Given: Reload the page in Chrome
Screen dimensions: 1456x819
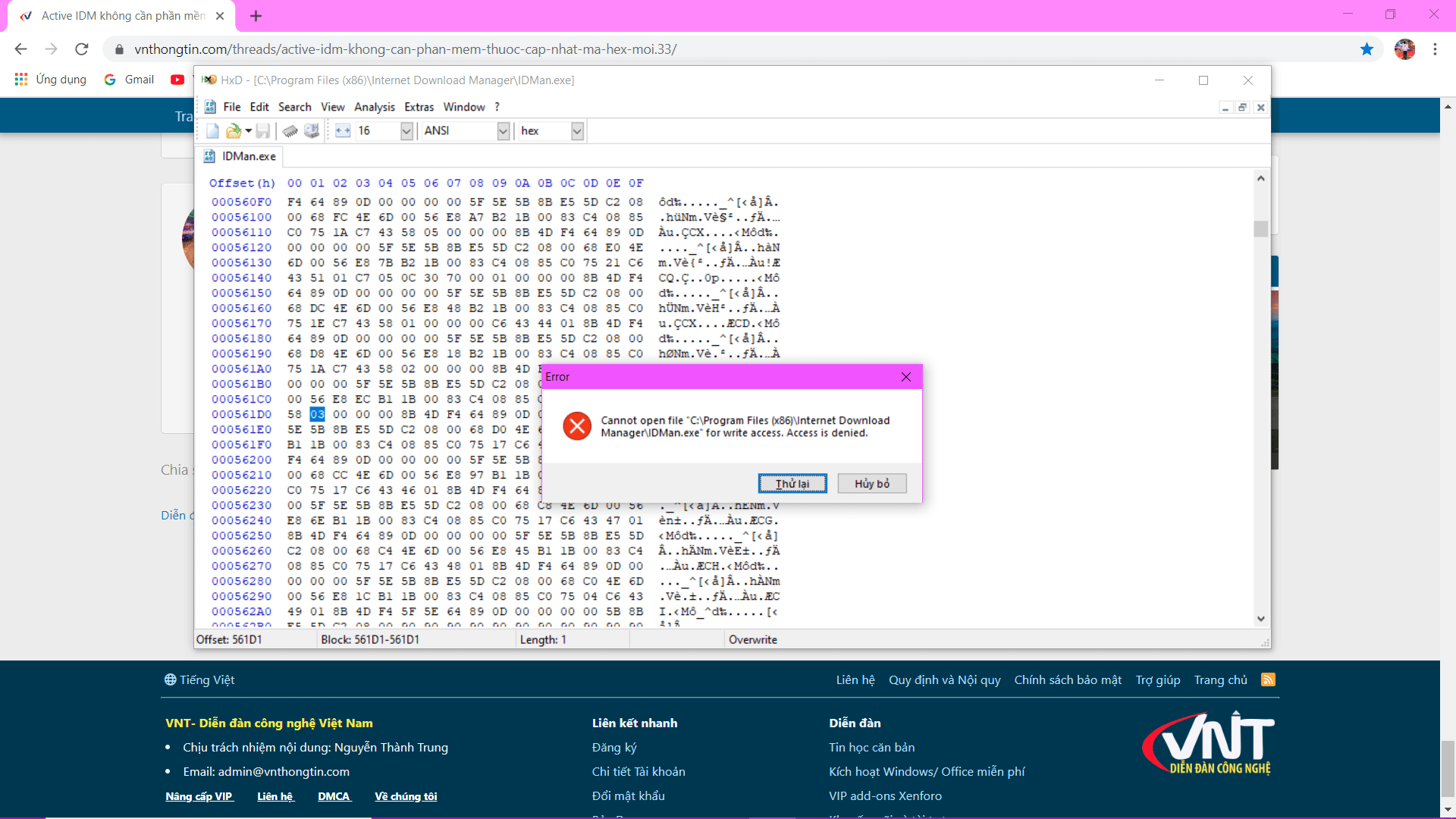Looking at the screenshot, I should pos(82,49).
